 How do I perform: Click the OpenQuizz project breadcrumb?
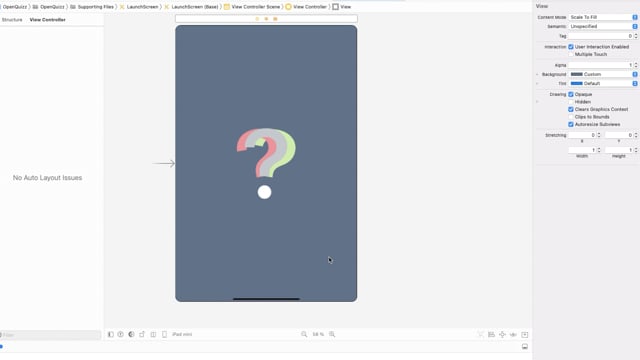14,7
